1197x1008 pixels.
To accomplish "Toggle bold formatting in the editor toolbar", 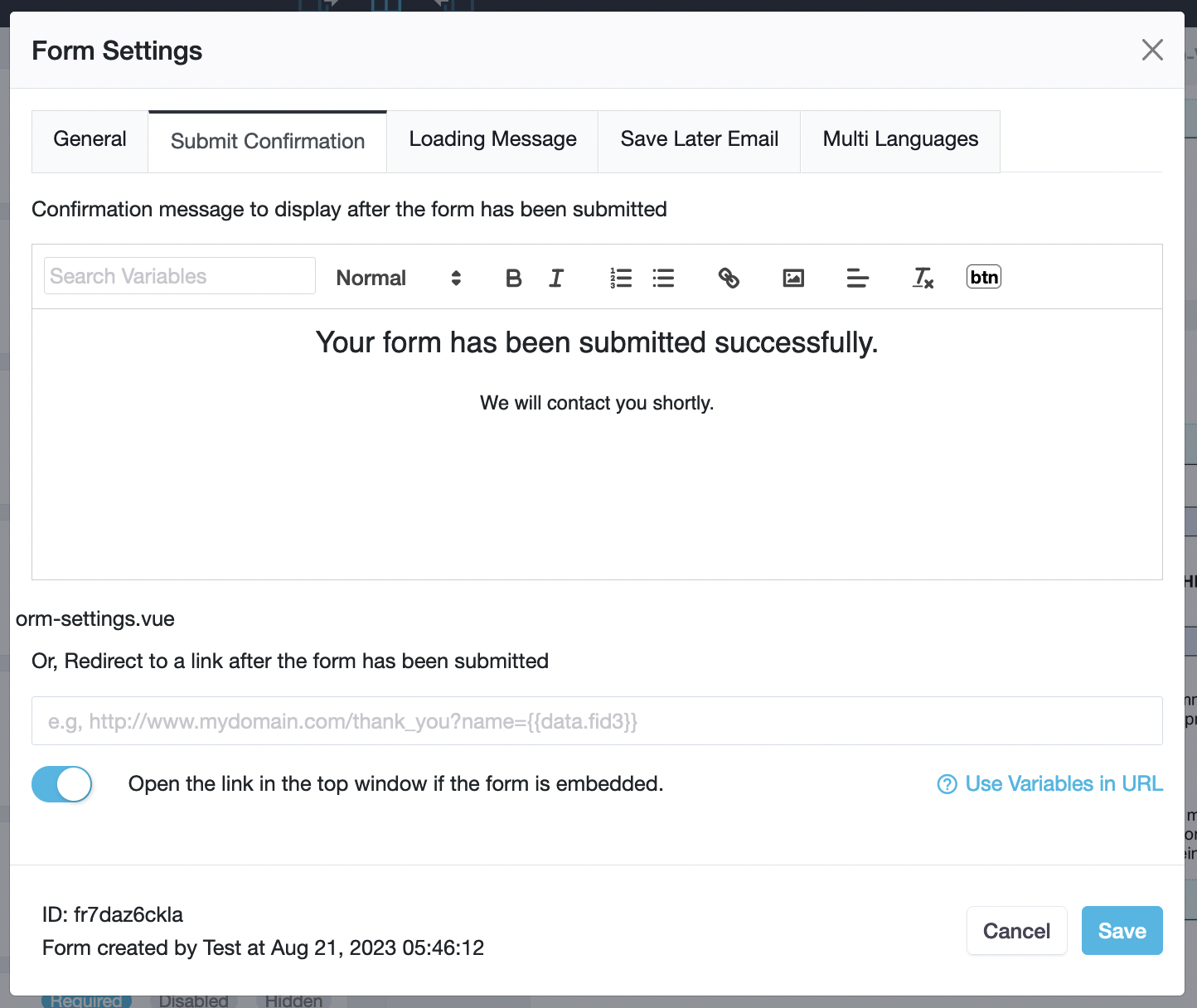I will tap(513, 278).
